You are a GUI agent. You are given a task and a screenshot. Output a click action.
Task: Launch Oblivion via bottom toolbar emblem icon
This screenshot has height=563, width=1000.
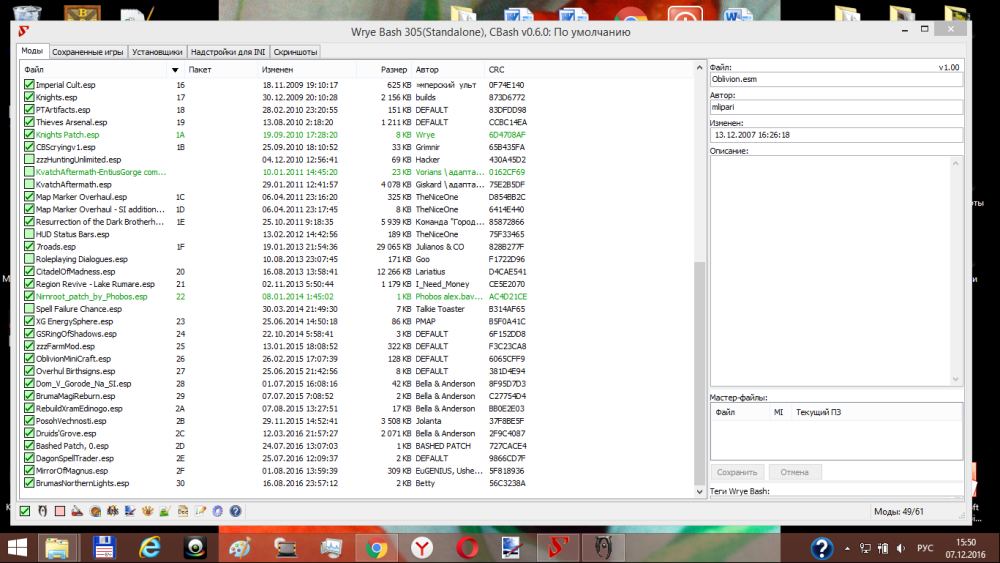42,511
